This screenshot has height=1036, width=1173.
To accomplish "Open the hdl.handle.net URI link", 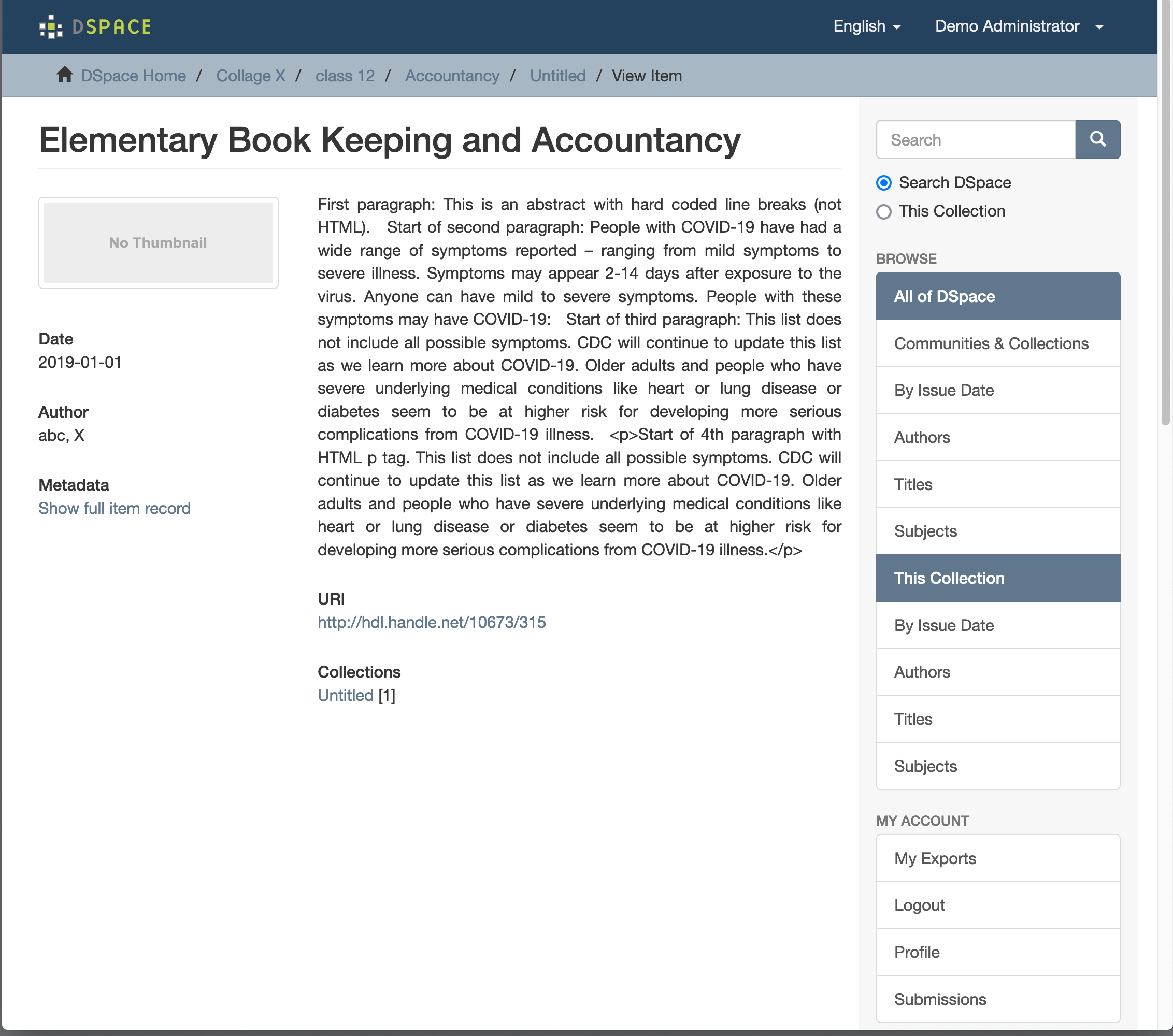I will coord(432,622).
